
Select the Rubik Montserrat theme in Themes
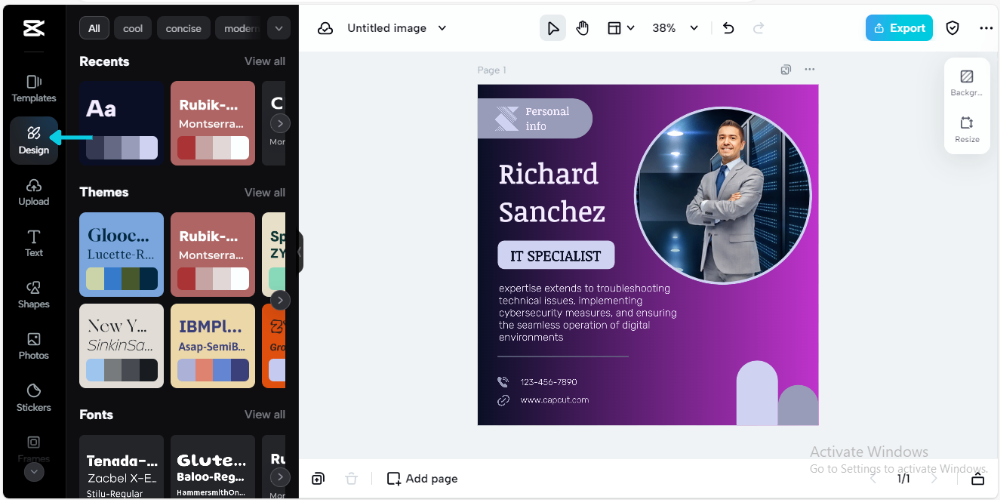212,254
